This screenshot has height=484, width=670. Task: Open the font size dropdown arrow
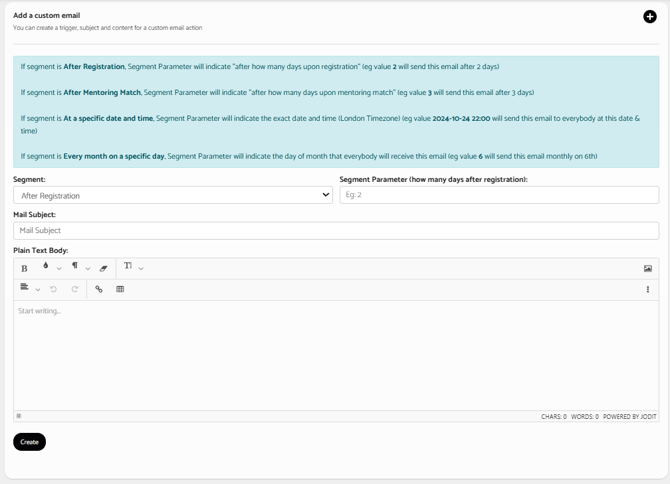(x=141, y=269)
